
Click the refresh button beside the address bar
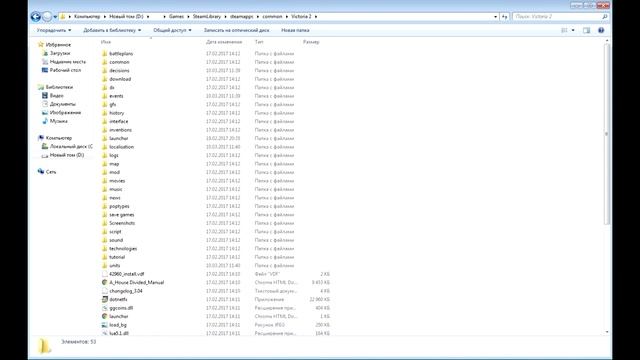click(x=505, y=17)
